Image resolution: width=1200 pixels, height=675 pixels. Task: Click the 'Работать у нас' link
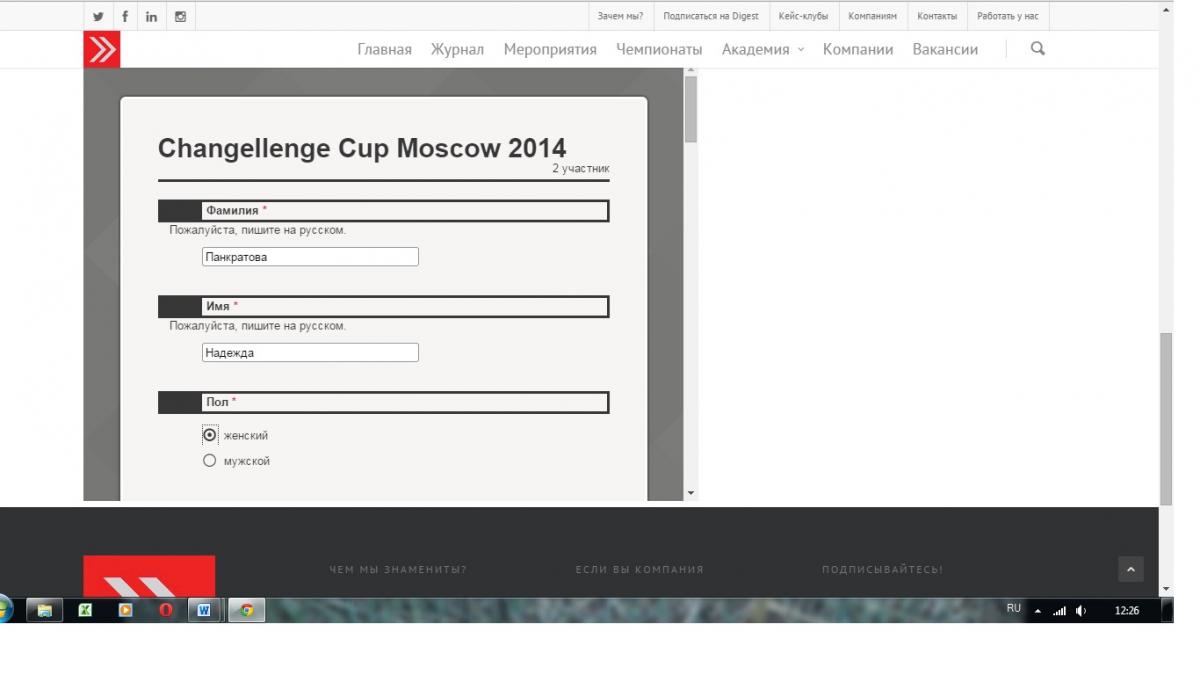[x=1008, y=16]
